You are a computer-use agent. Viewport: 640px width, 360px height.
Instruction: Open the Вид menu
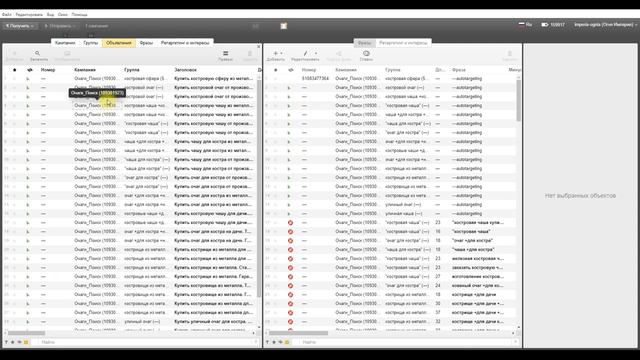50,14
